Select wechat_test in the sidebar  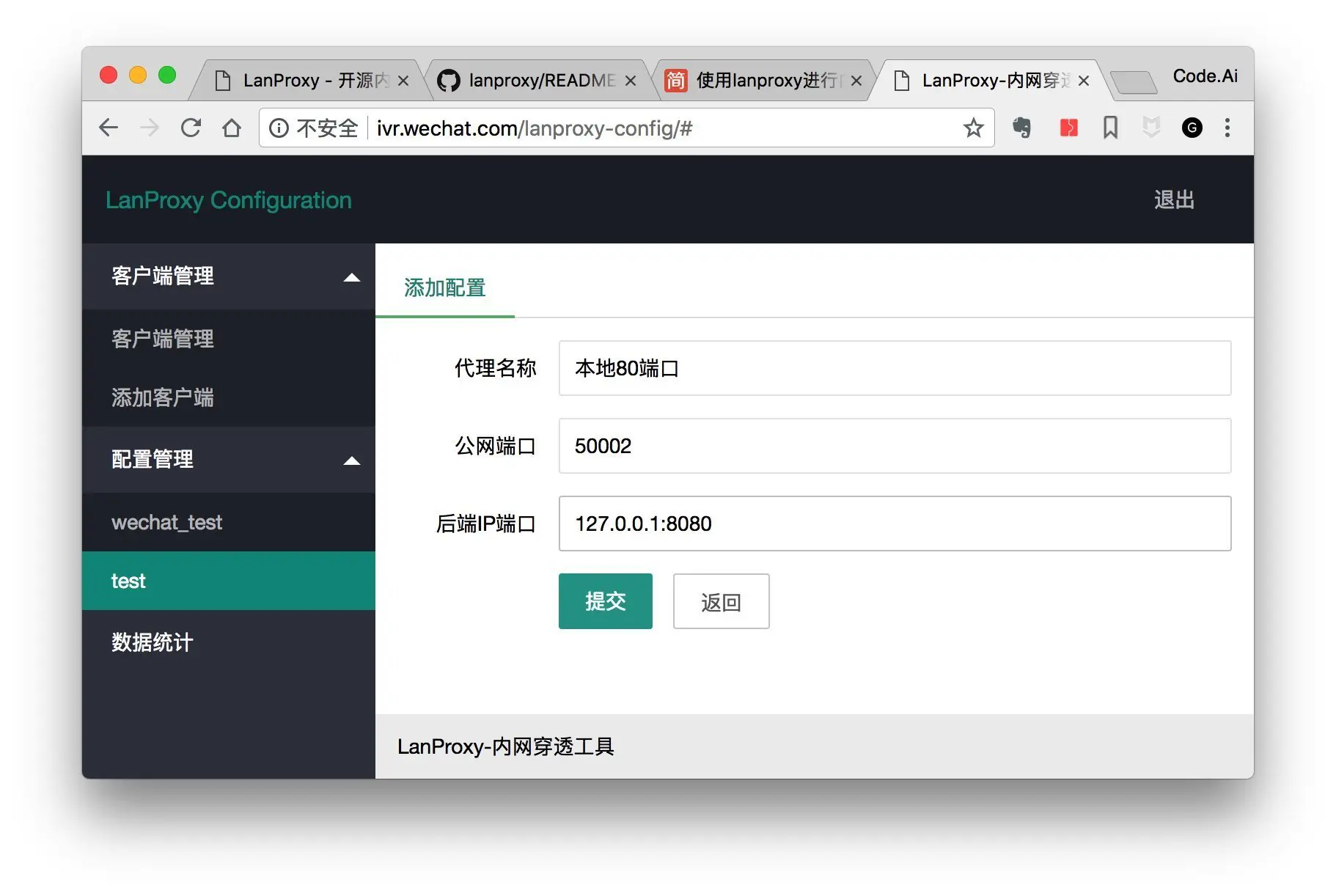click(x=166, y=523)
